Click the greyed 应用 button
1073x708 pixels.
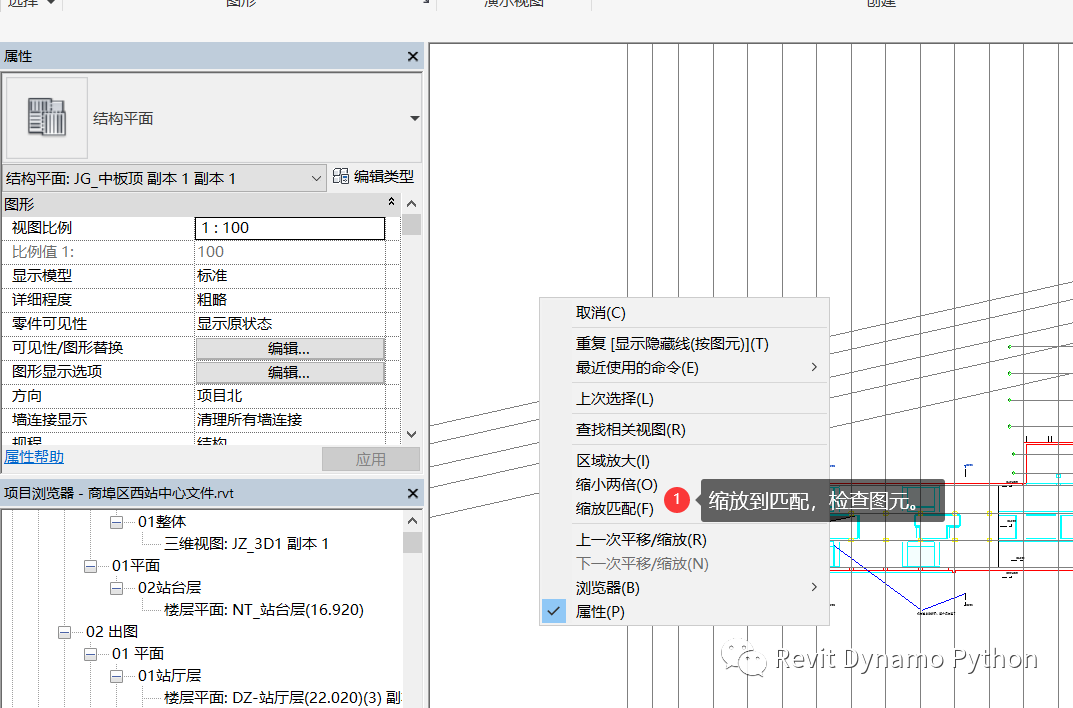pos(371,459)
